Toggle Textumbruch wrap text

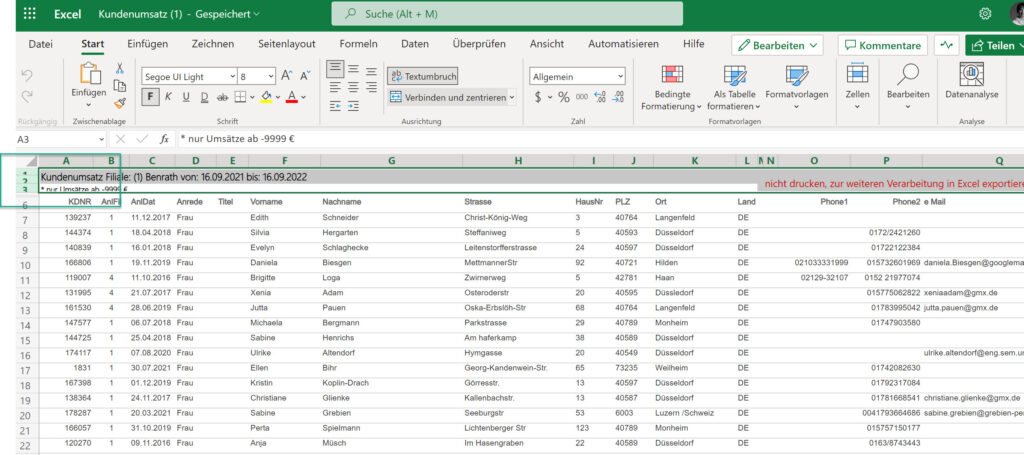422,76
